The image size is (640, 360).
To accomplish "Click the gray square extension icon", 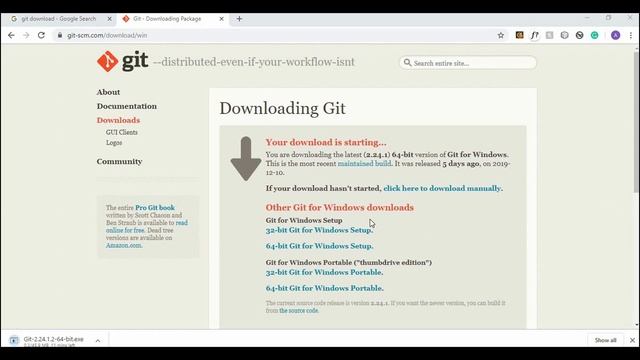I will (x=549, y=36).
